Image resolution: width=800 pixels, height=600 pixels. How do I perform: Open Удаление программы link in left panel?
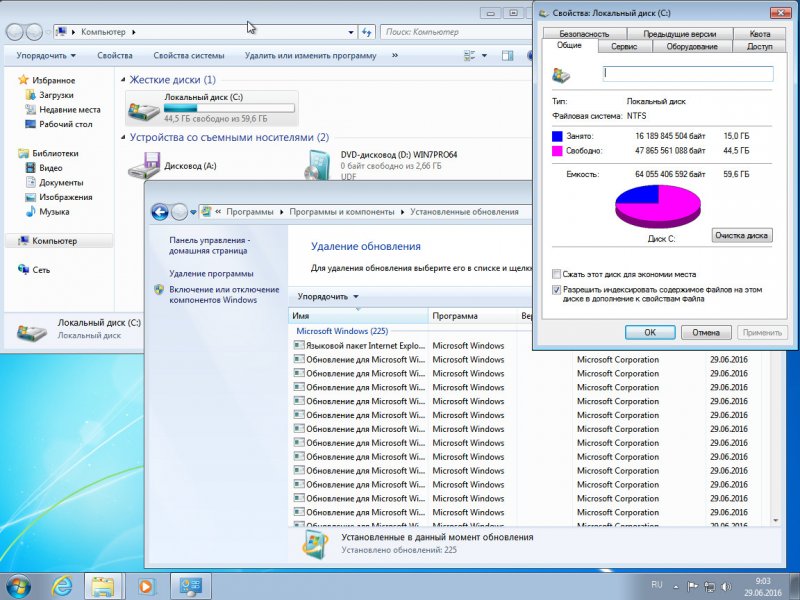pos(211,273)
